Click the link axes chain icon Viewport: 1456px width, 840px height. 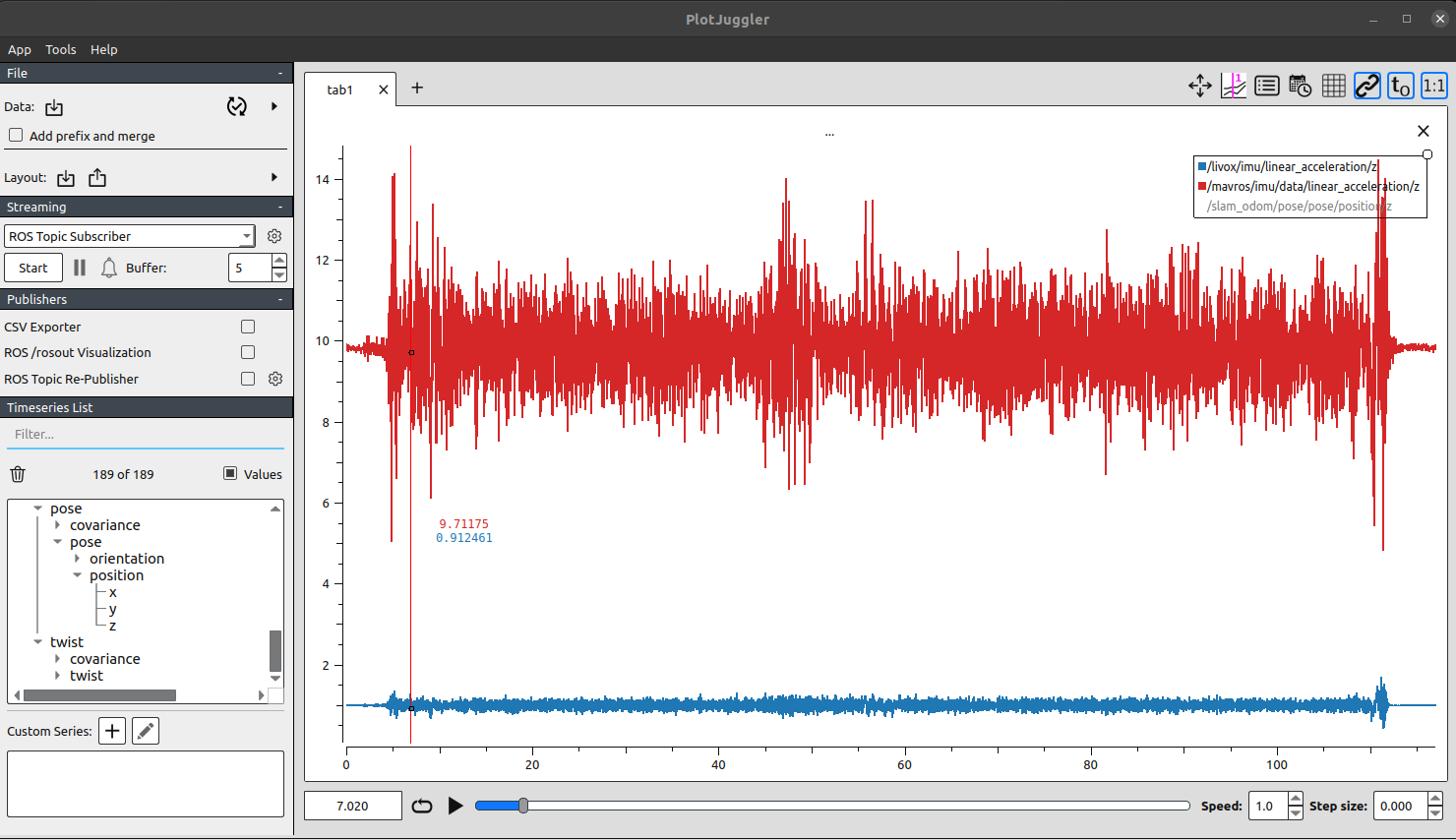(1367, 87)
